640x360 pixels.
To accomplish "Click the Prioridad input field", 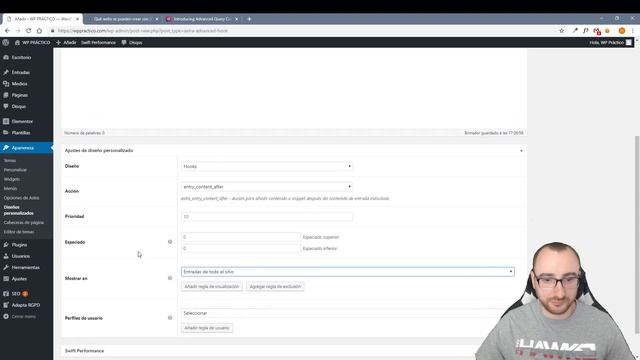I will [267, 217].
